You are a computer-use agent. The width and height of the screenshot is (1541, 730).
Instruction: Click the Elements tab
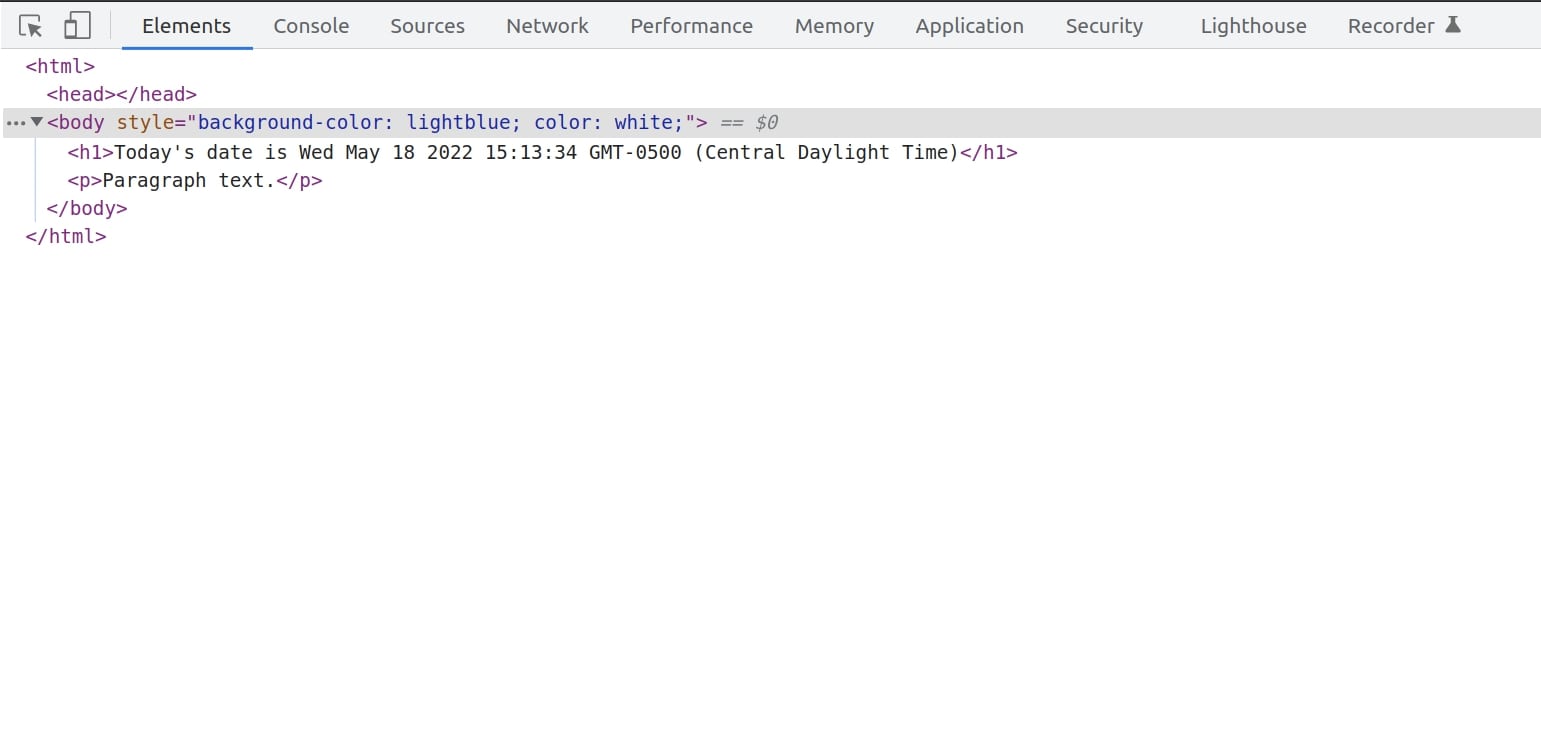coord(186,26)
